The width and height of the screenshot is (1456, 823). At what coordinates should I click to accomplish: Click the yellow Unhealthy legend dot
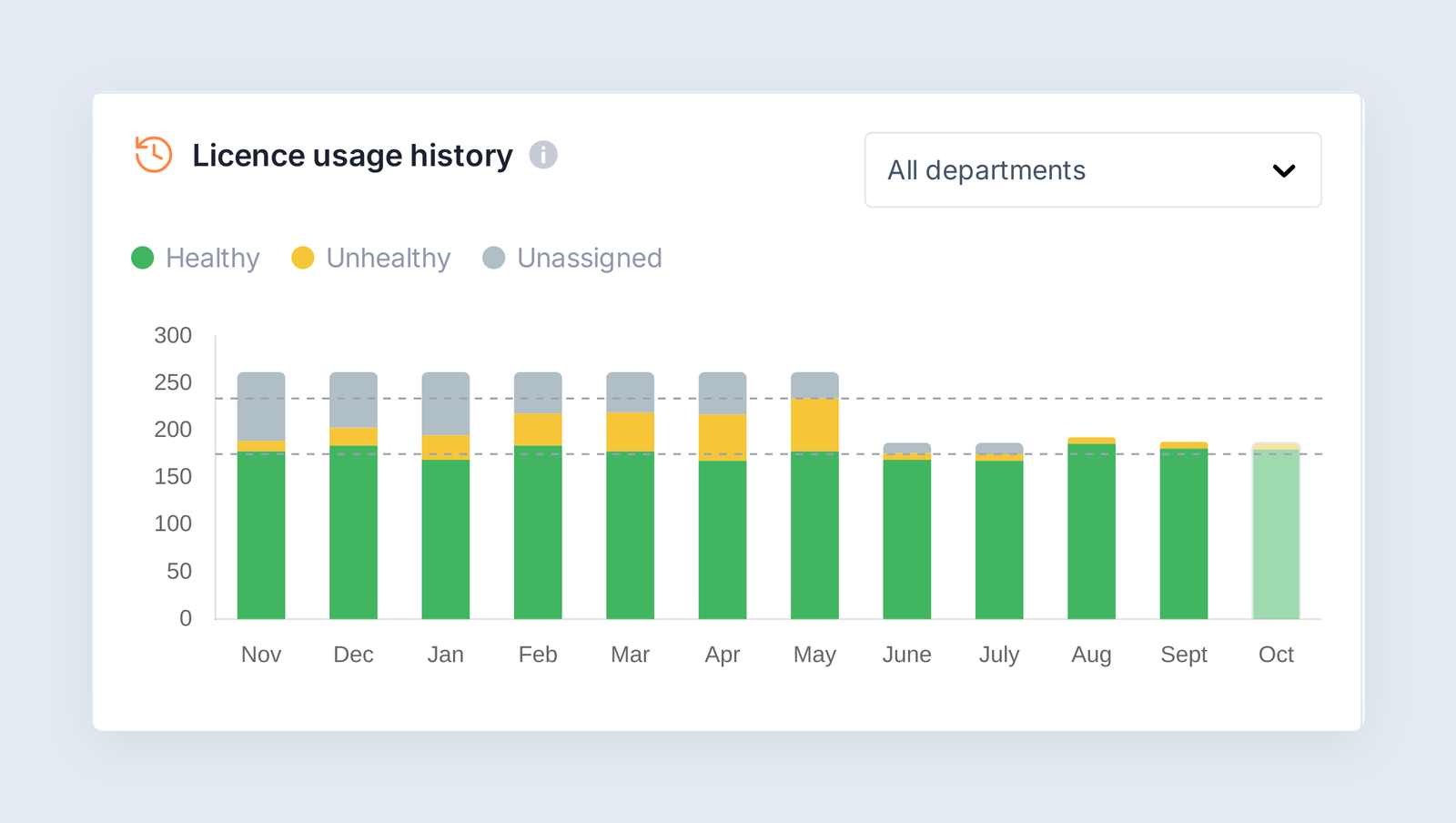303,258
